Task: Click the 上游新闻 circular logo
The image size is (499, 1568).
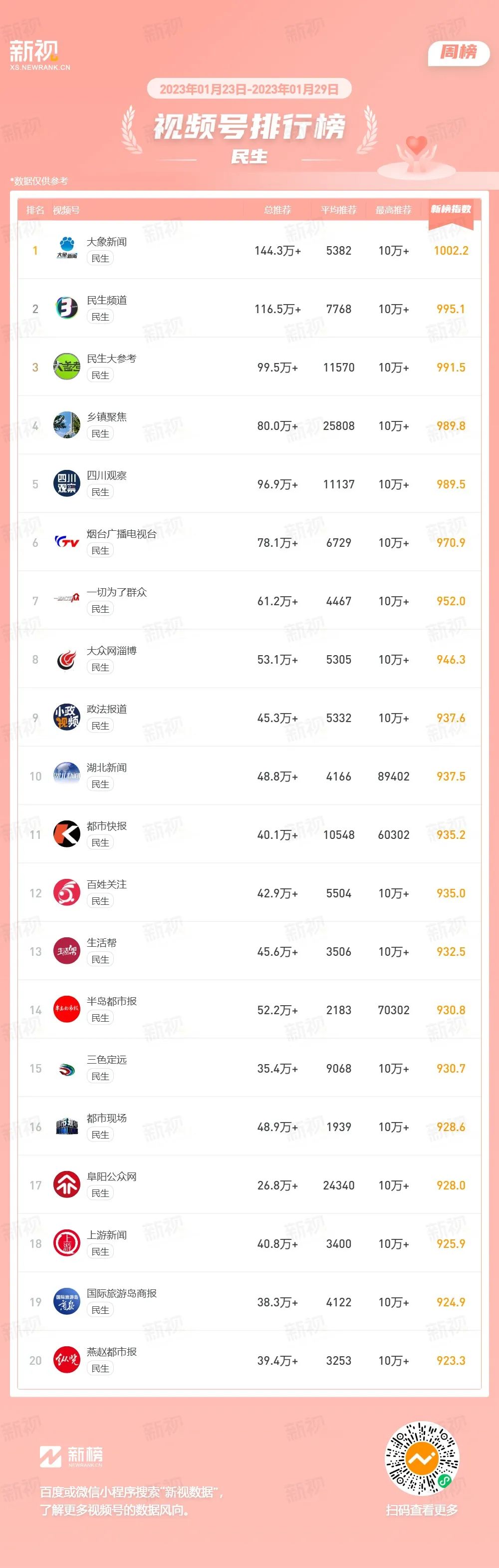Action: [67, 1243]
